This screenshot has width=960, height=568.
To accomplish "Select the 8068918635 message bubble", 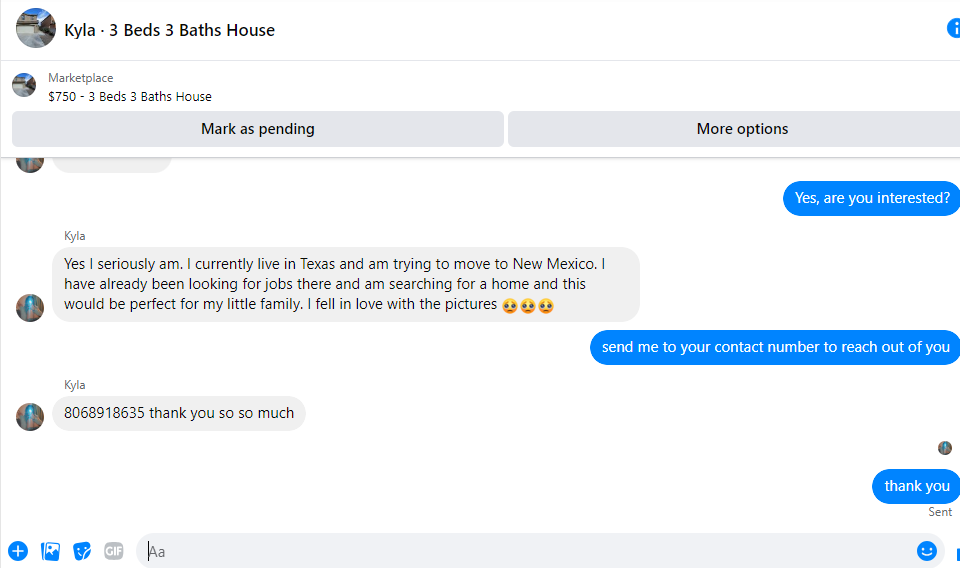I will pyautogui.click(x=179, y=413).
